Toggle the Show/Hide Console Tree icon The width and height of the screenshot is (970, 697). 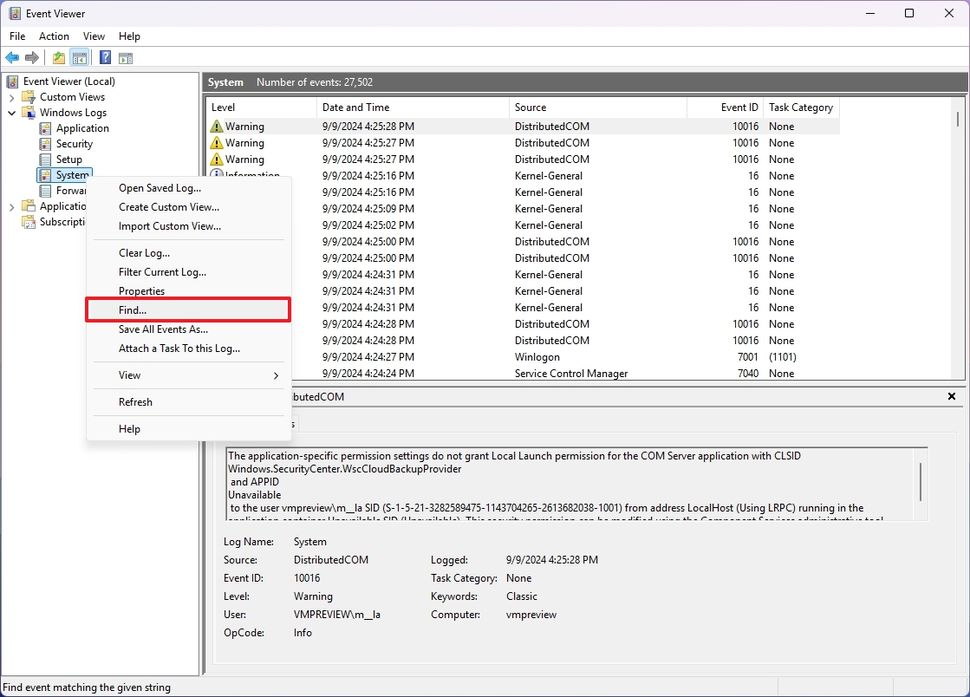(x=80, y=57)
